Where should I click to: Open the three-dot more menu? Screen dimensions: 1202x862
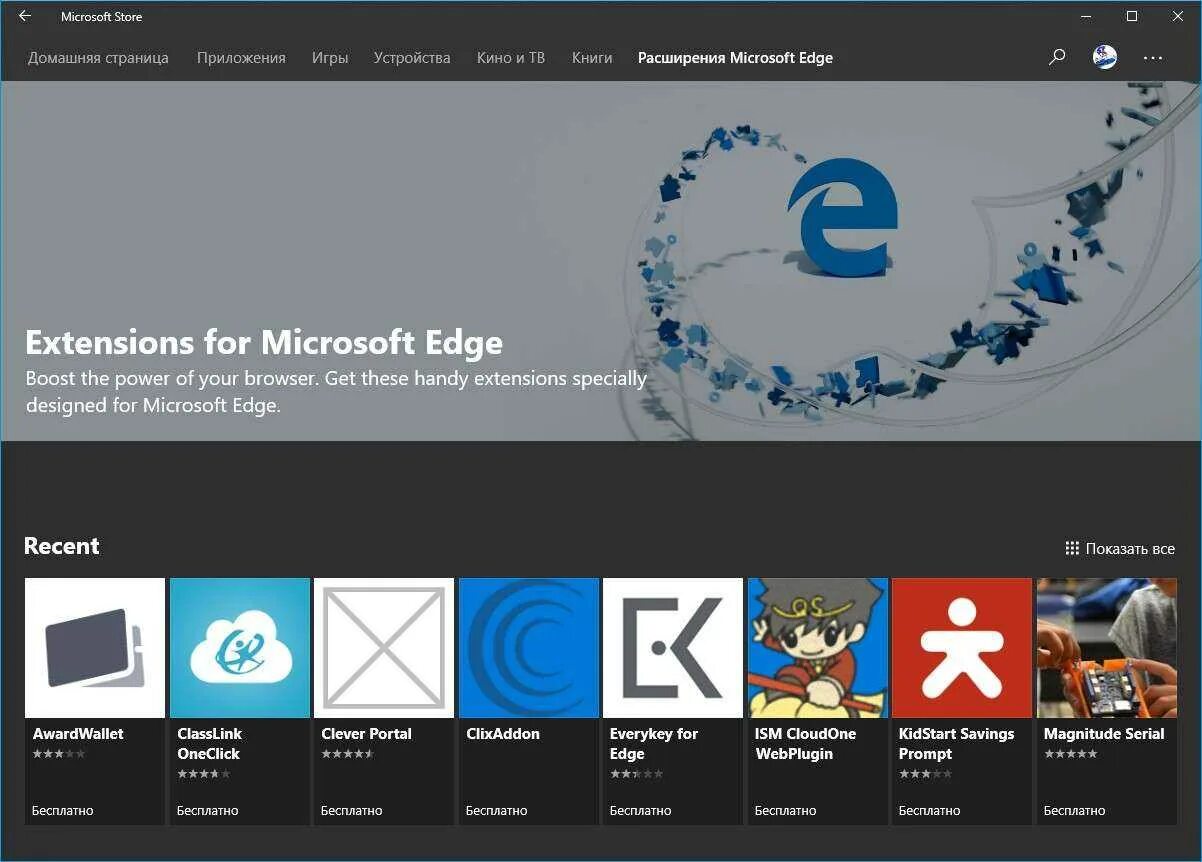click(1153, 58)
